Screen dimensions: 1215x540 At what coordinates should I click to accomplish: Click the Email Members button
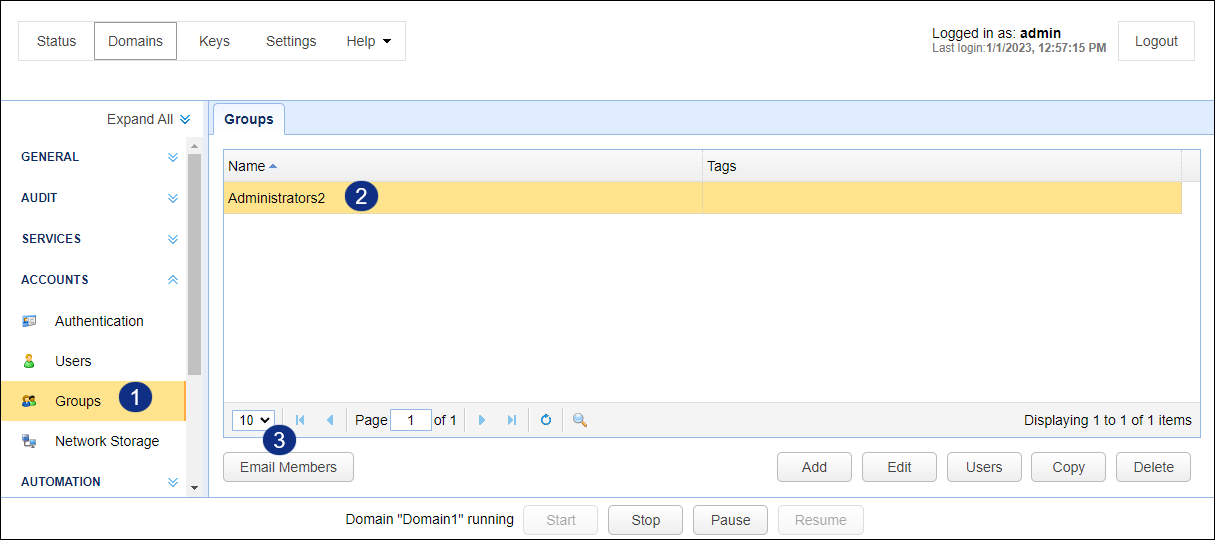[288, 467]
